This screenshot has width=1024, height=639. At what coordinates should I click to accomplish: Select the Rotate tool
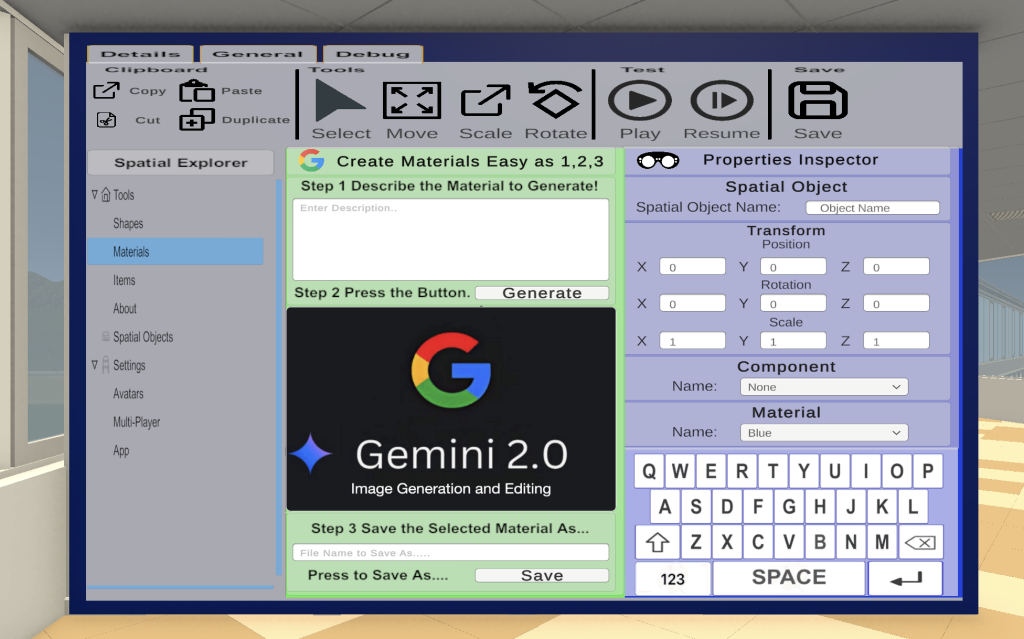(555, 99)
